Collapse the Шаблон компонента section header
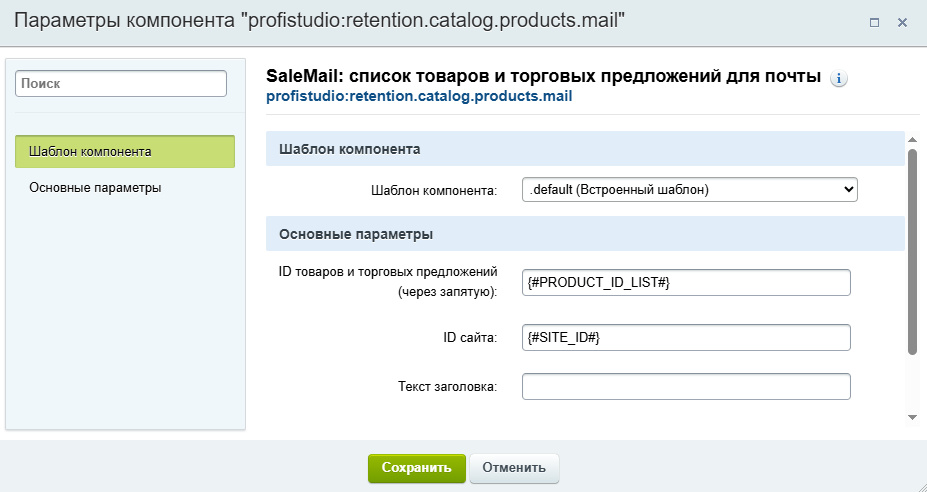 click(x=585, y=149)
